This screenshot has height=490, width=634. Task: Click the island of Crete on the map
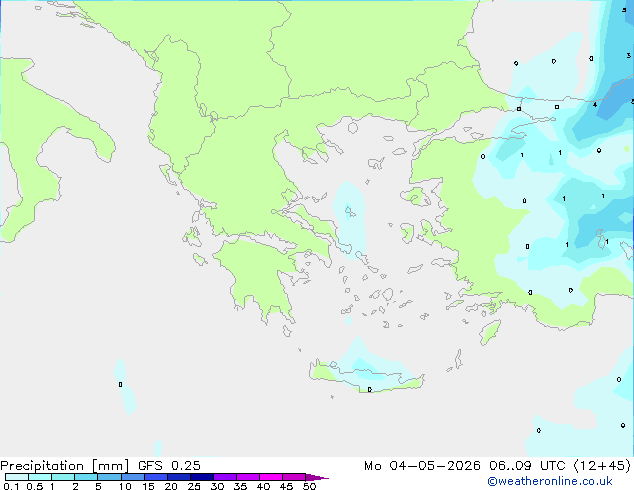click(366, 377)
